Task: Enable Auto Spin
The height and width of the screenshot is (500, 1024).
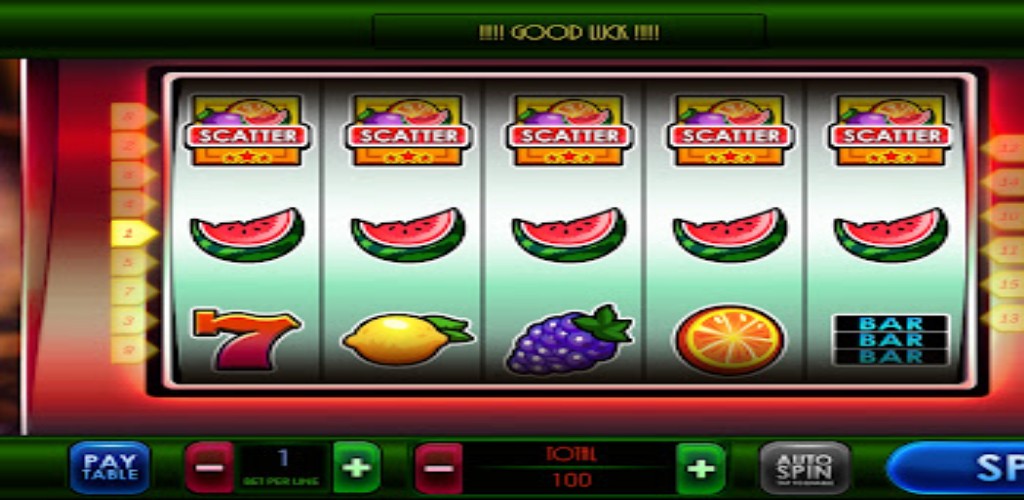Action: click(x=805, y=467)
